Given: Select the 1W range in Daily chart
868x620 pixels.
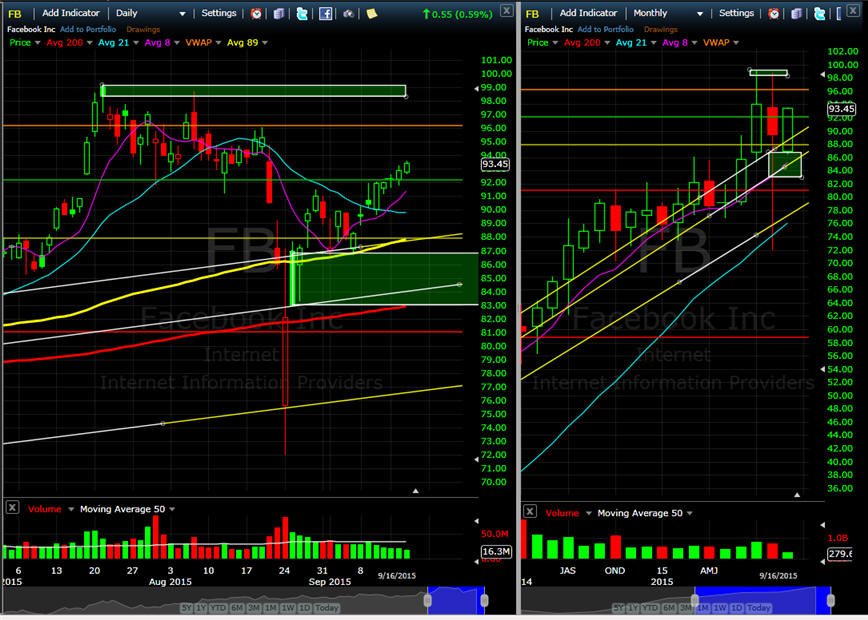Looking at the screenshot, I should point(288,608).
